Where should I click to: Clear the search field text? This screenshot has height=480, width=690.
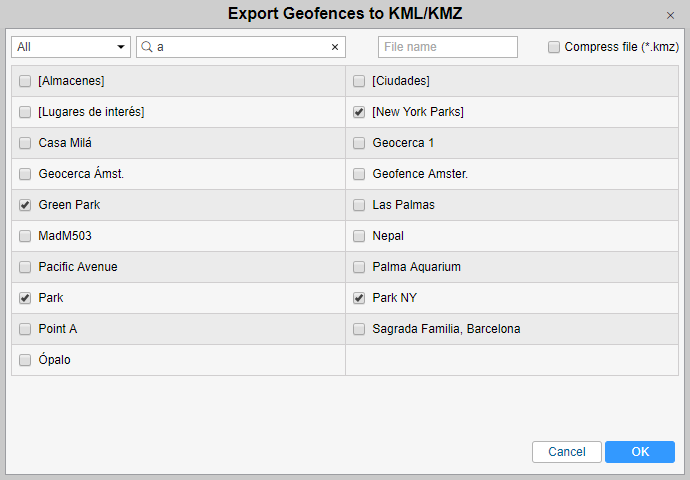pyautogui.click(x=335, y=47)
